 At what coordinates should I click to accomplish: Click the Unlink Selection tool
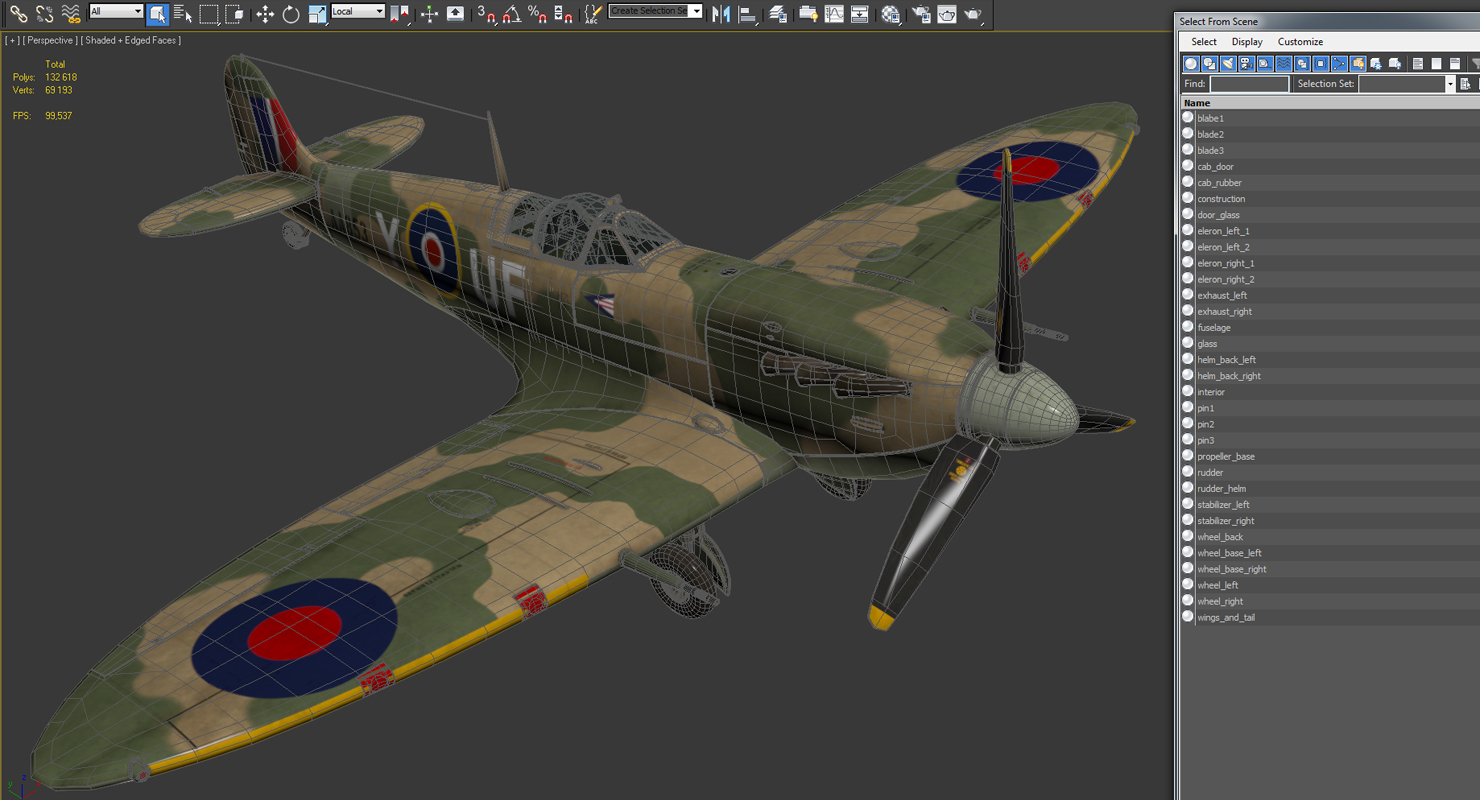click(x=45, y=14)
